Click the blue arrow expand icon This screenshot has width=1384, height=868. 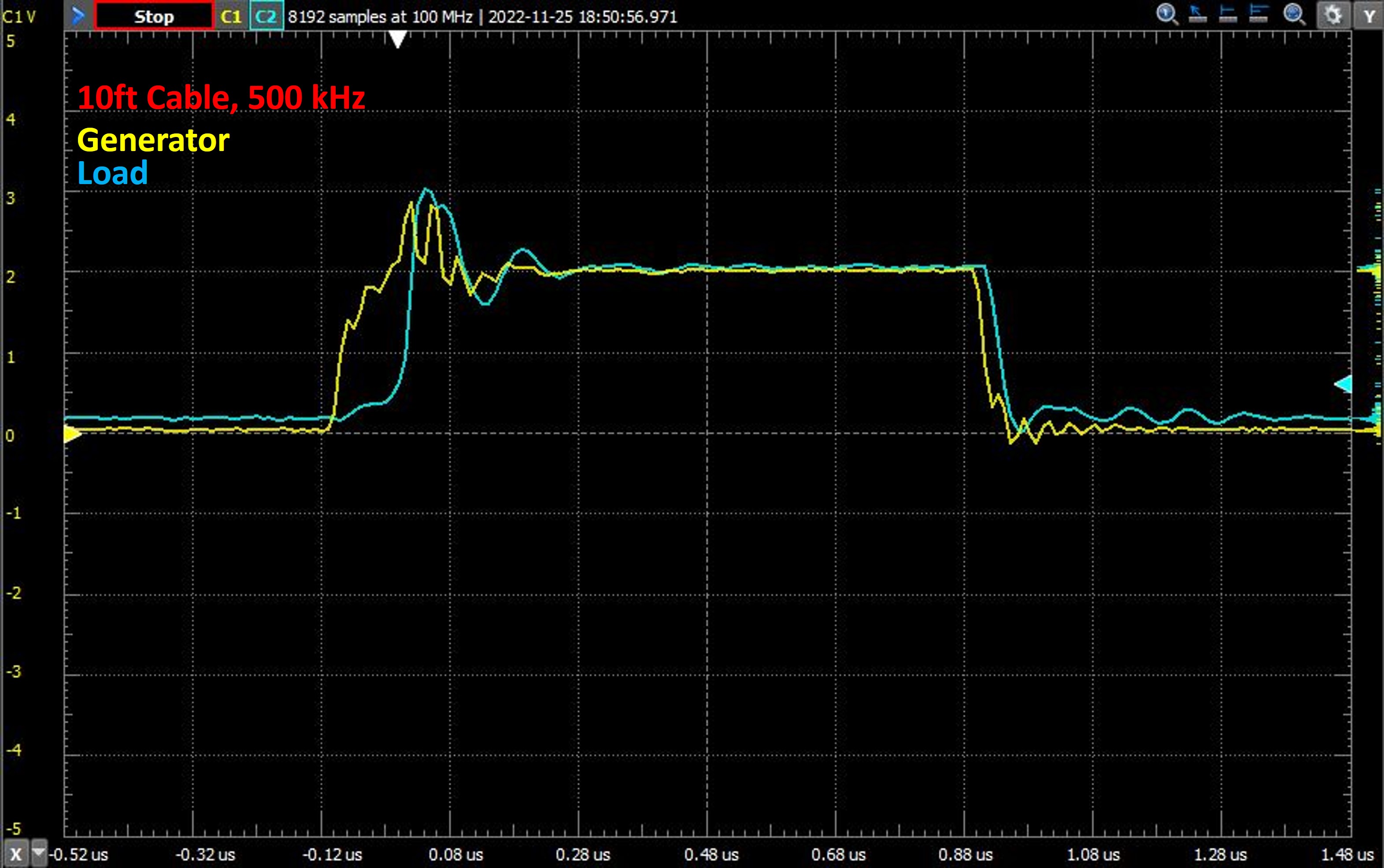pyautogui.click(x=78, y=16)
